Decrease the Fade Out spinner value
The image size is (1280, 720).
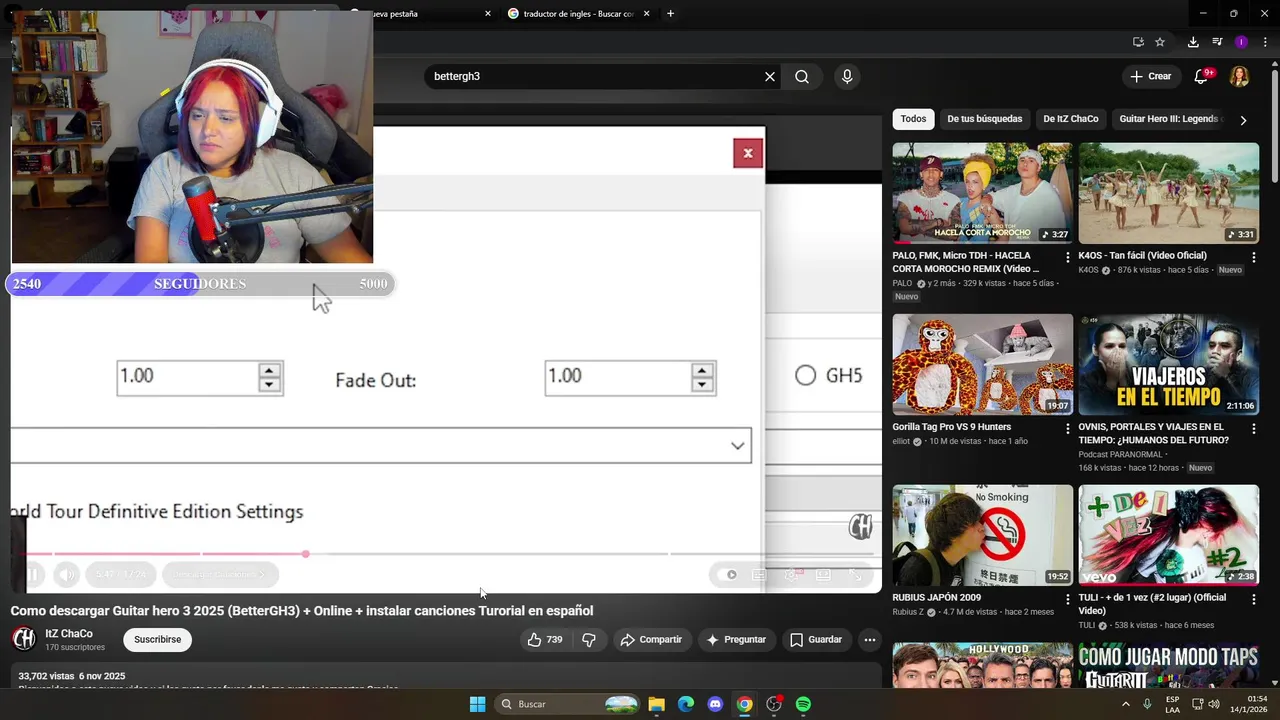[x=702, y=384]
